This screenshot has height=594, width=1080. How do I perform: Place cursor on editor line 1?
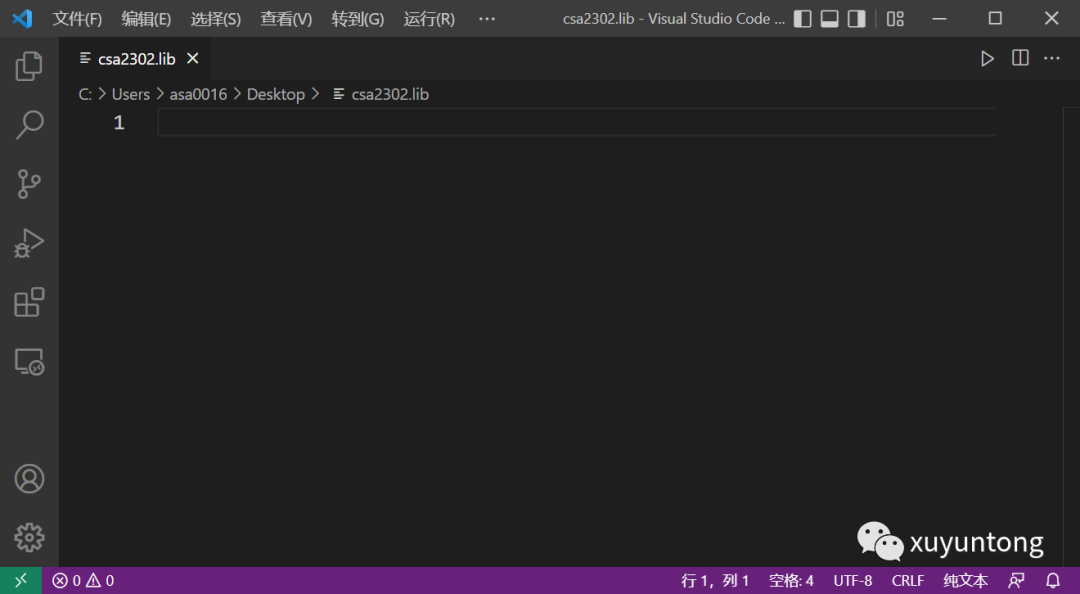tap(577, 123)
